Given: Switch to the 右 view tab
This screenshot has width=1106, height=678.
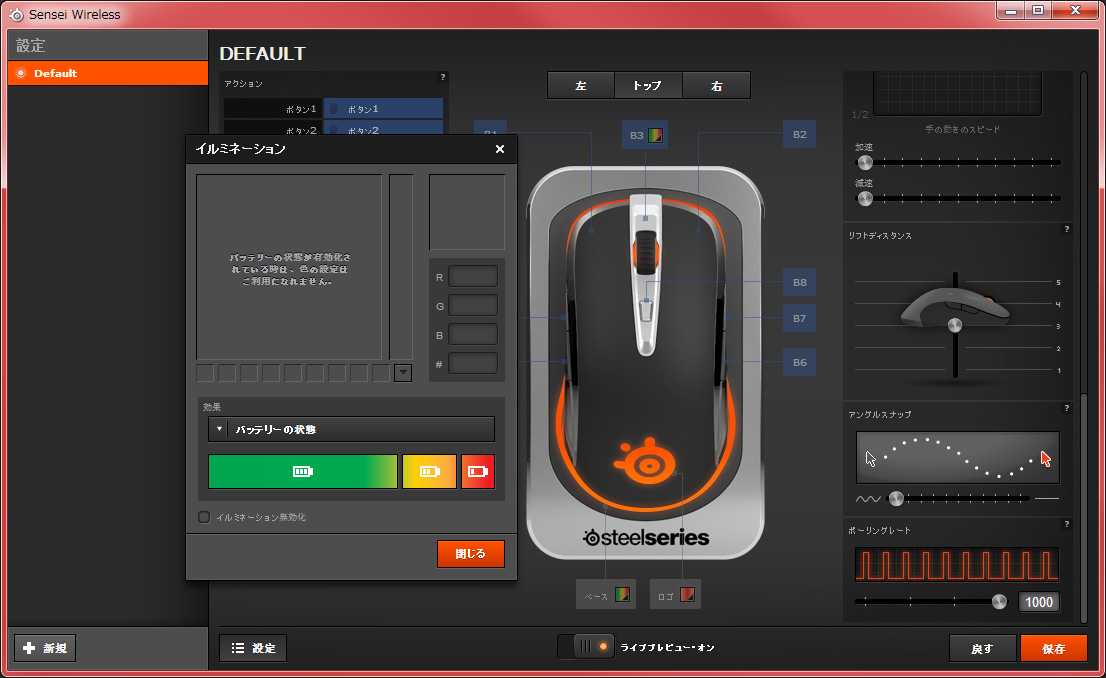Looking at the screenshot, I should pyautogui.click(x=717, y=85).
